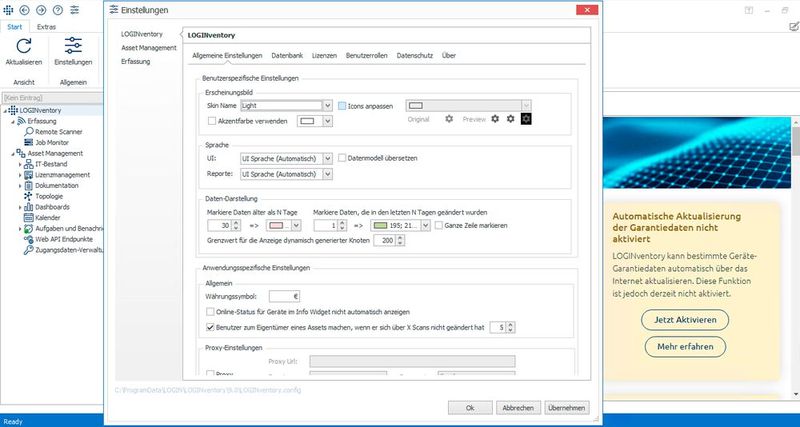
Task: Increase the 30 days stepper value
Action: pos(236,222)
